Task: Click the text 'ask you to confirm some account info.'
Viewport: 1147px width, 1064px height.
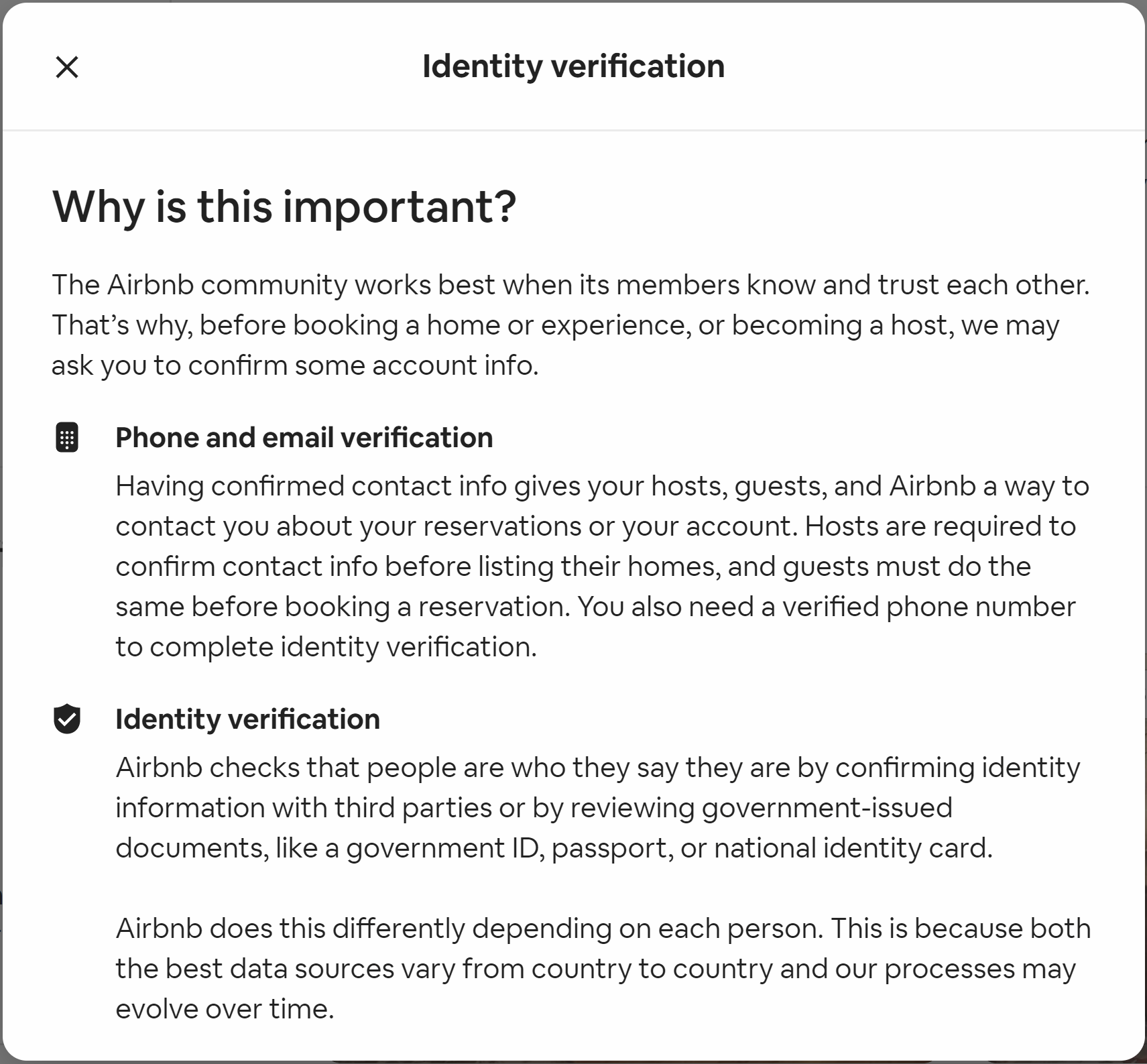Action: point(295,365)
